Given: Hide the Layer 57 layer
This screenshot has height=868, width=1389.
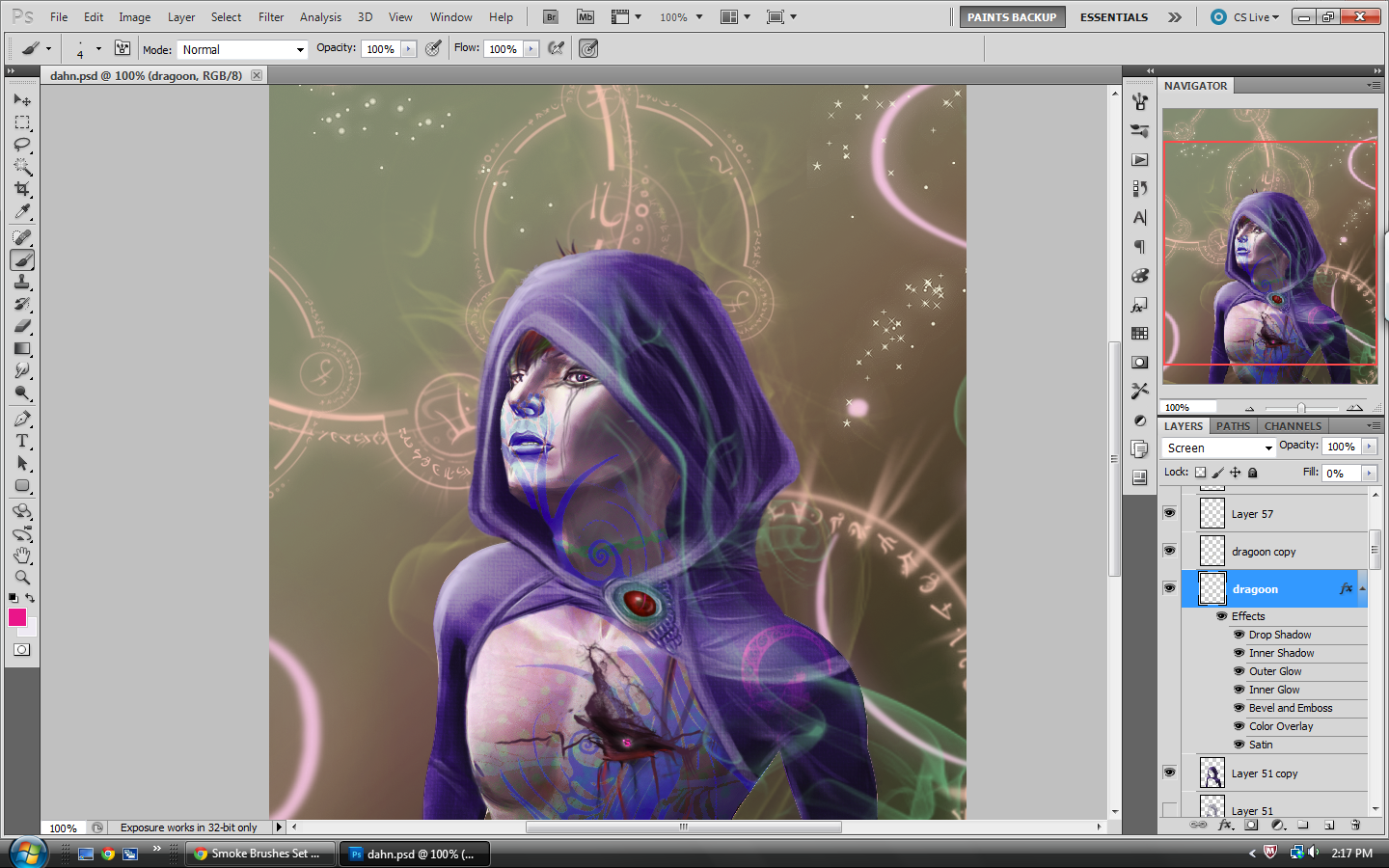Looking at the screenshot, I should (1169, 513).
